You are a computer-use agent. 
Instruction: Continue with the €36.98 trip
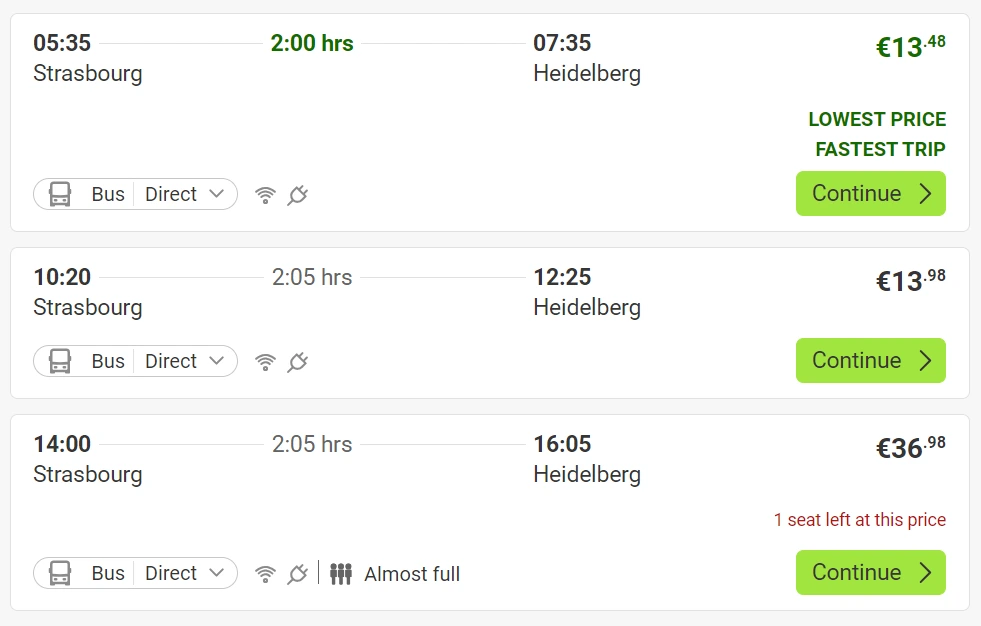(870, 573)
